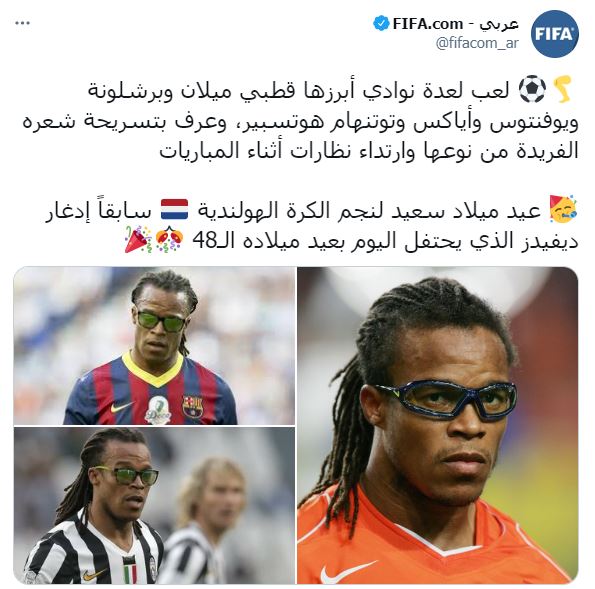The height and width of the screenshot is (589, 595).
Task: Click the blue verified badge icon
Action: pyautogui.click(x=381, y=24)
